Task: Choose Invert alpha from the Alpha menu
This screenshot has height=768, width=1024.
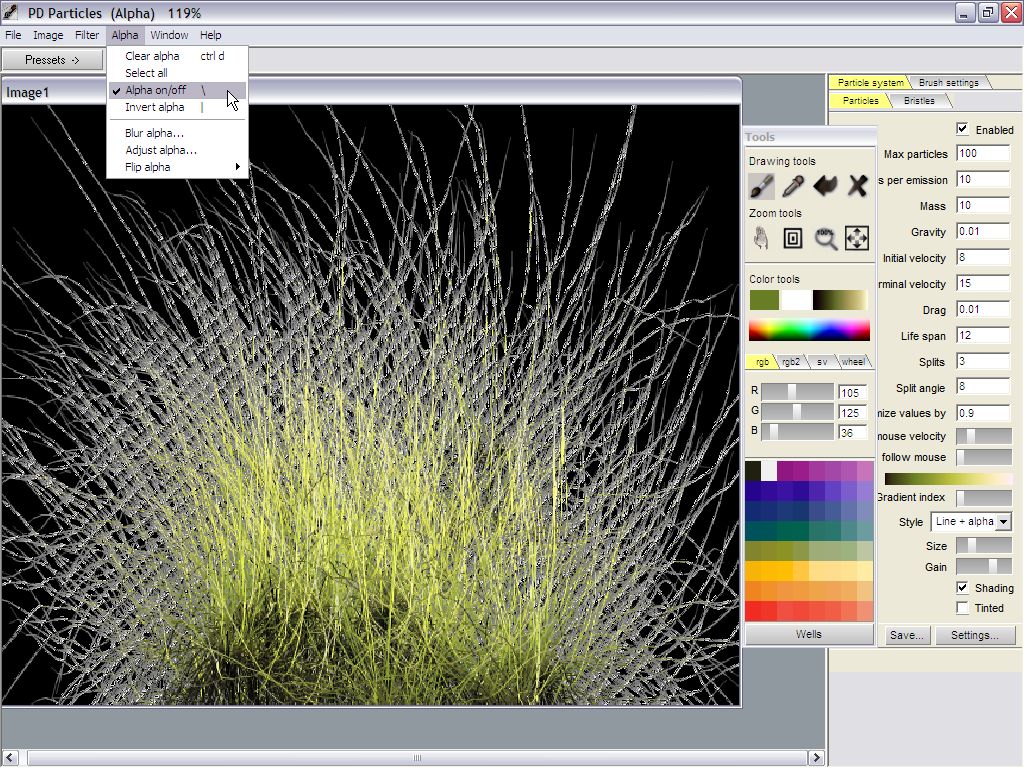Action: tap(155, 107)
